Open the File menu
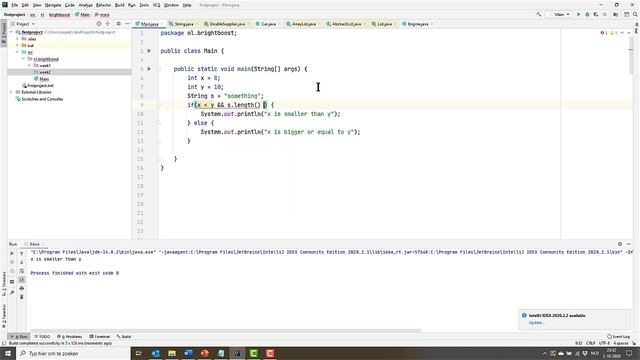The image size is (640, 360). 15,5
